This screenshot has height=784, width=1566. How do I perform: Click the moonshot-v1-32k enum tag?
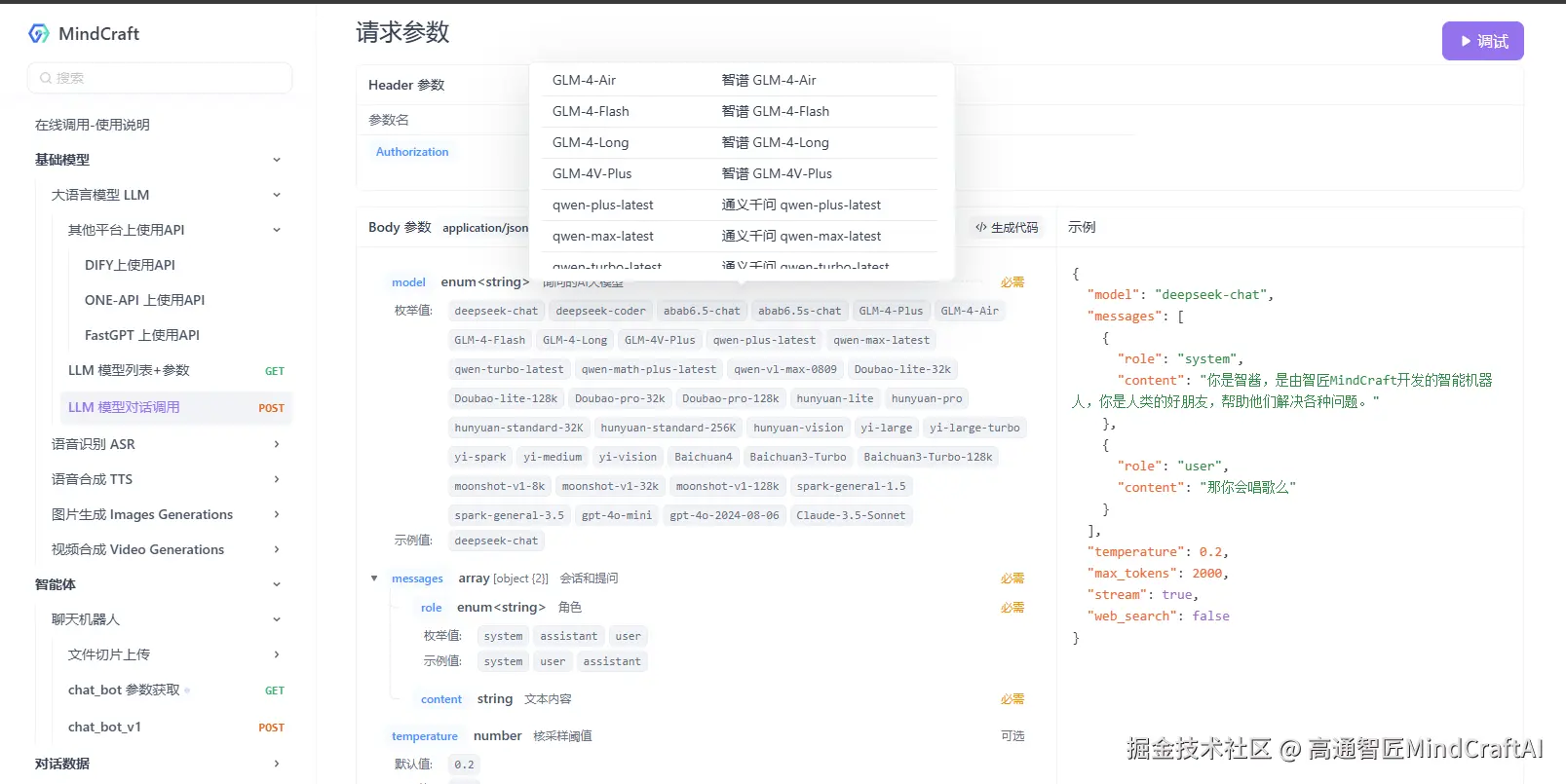(x=610, y=486)
